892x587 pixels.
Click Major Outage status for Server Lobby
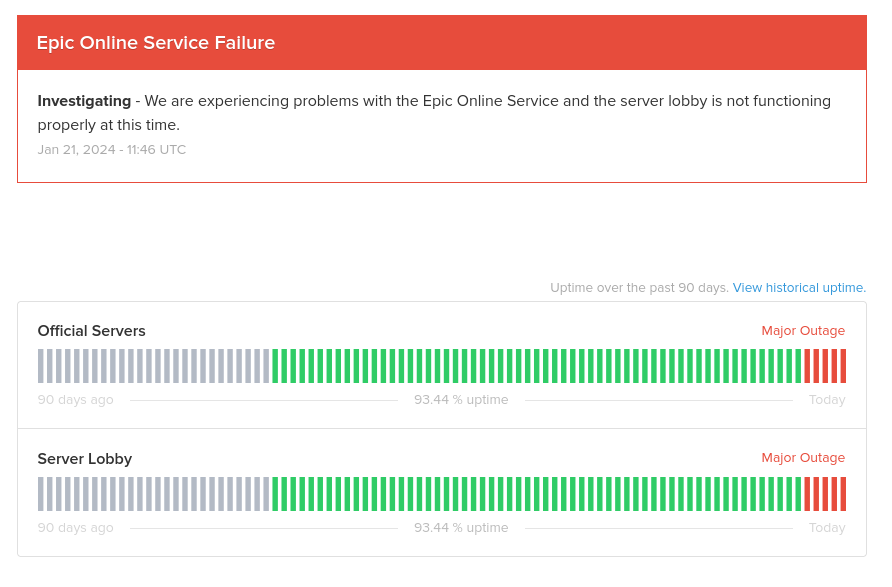[803, 458]
